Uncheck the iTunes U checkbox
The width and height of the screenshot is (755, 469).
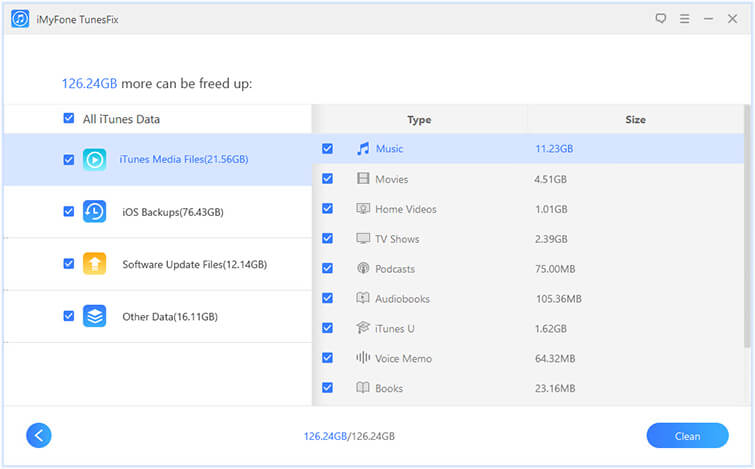tap(327, 328)
